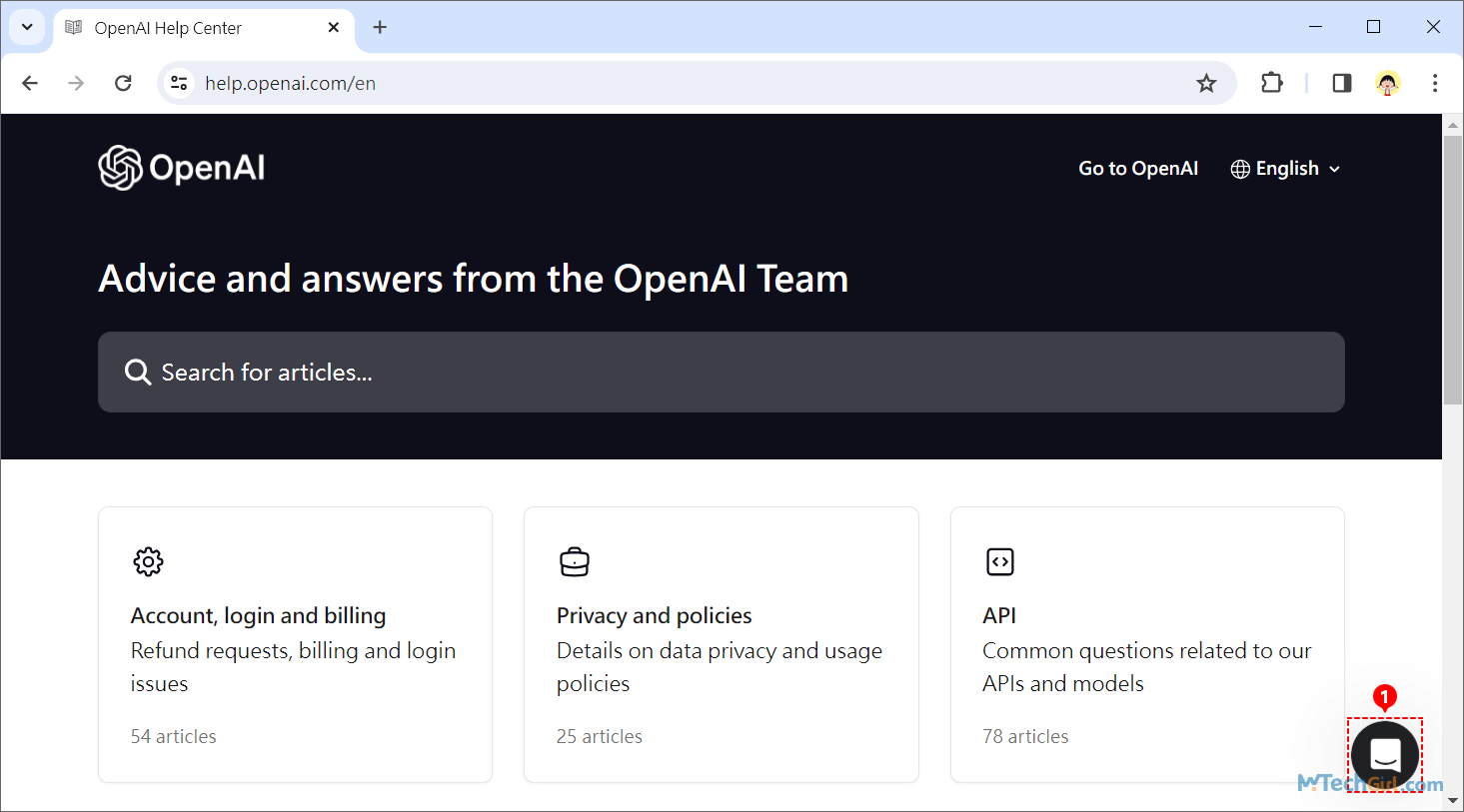Click 'Details on data privacy and usage policies'
The width and height of the screenshot is (1464, 812).
click(x=720, y=667)
